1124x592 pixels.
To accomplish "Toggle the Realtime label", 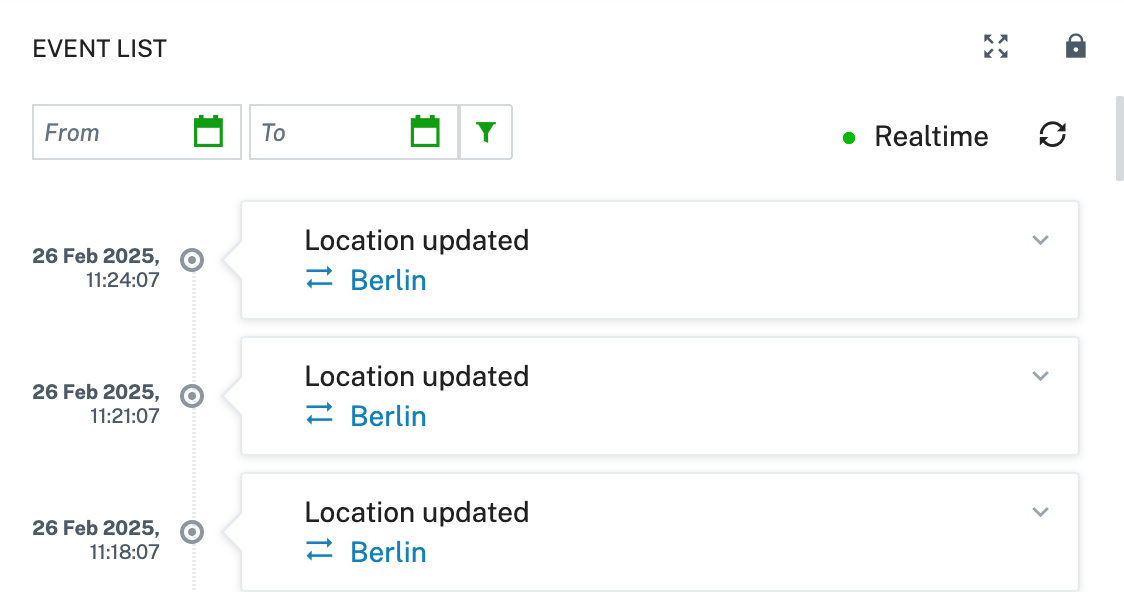I will [x=931, y=136].
